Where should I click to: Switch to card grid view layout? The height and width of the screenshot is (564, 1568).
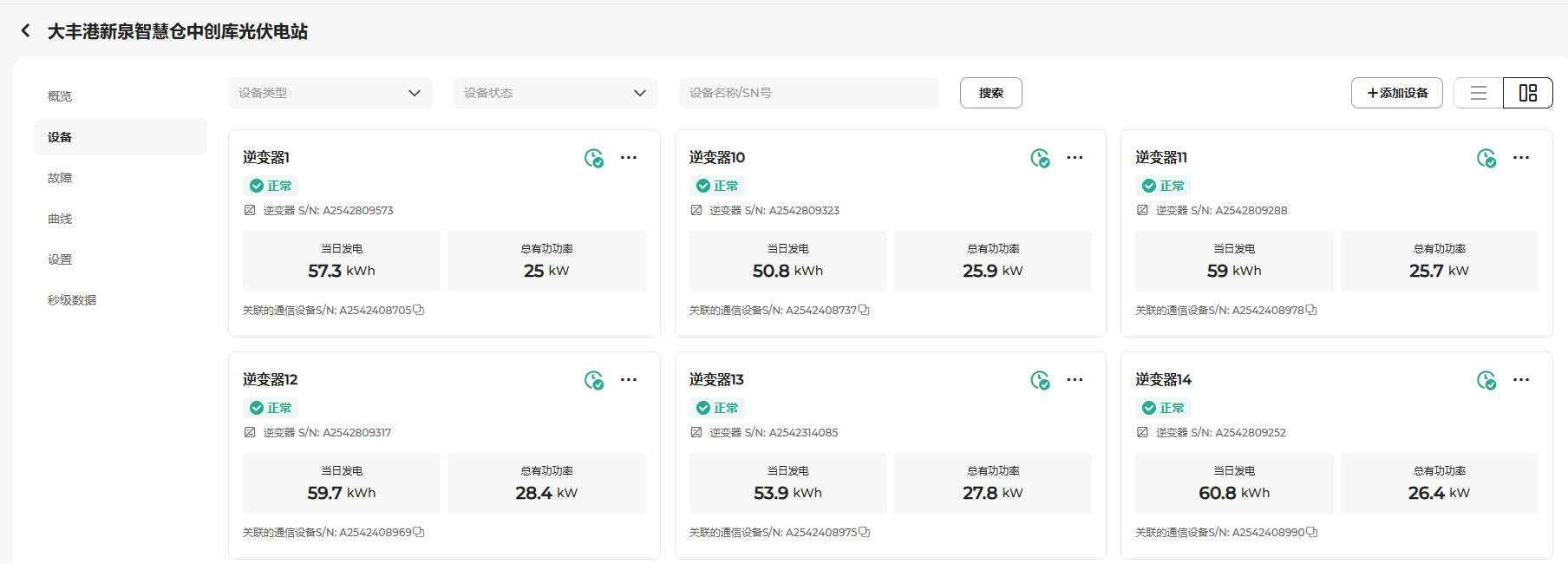tap(1527, 93)
